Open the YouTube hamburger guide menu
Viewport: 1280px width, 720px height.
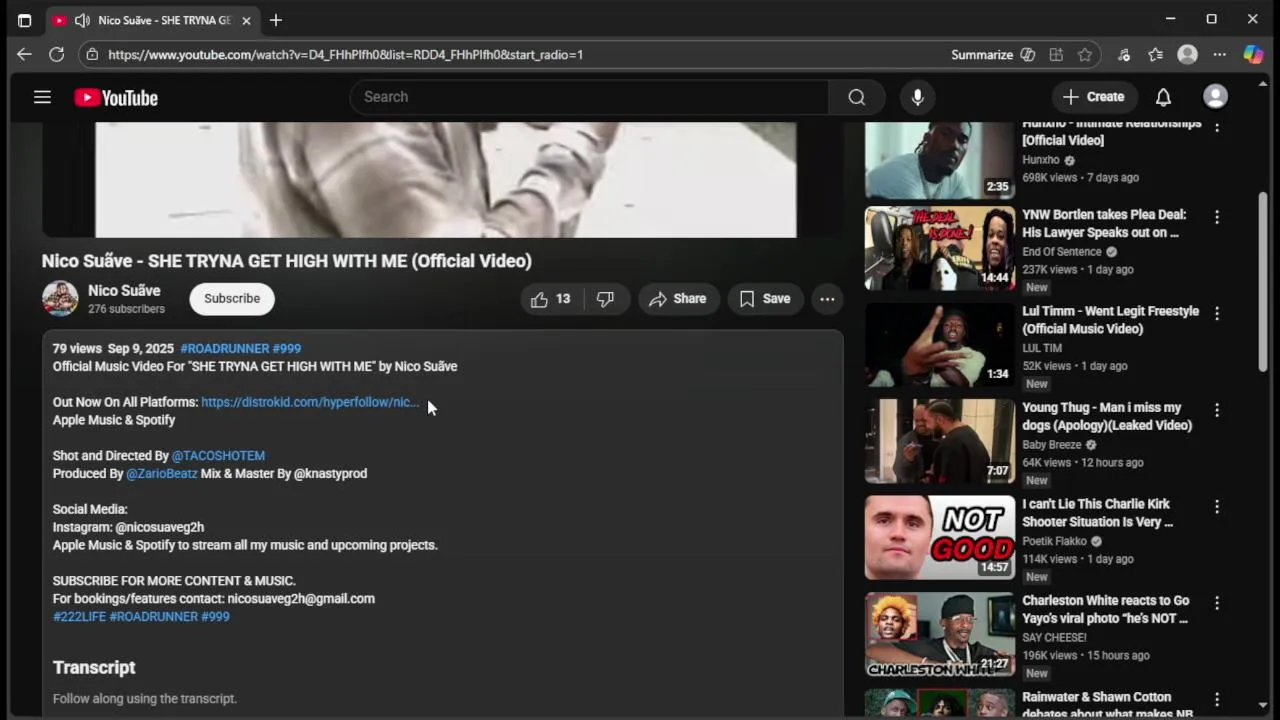[42, 97]
